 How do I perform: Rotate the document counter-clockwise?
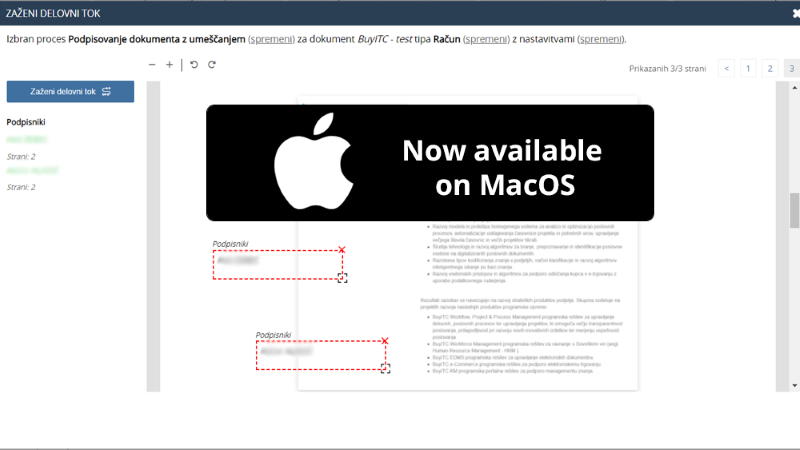(x=194, y=65)
